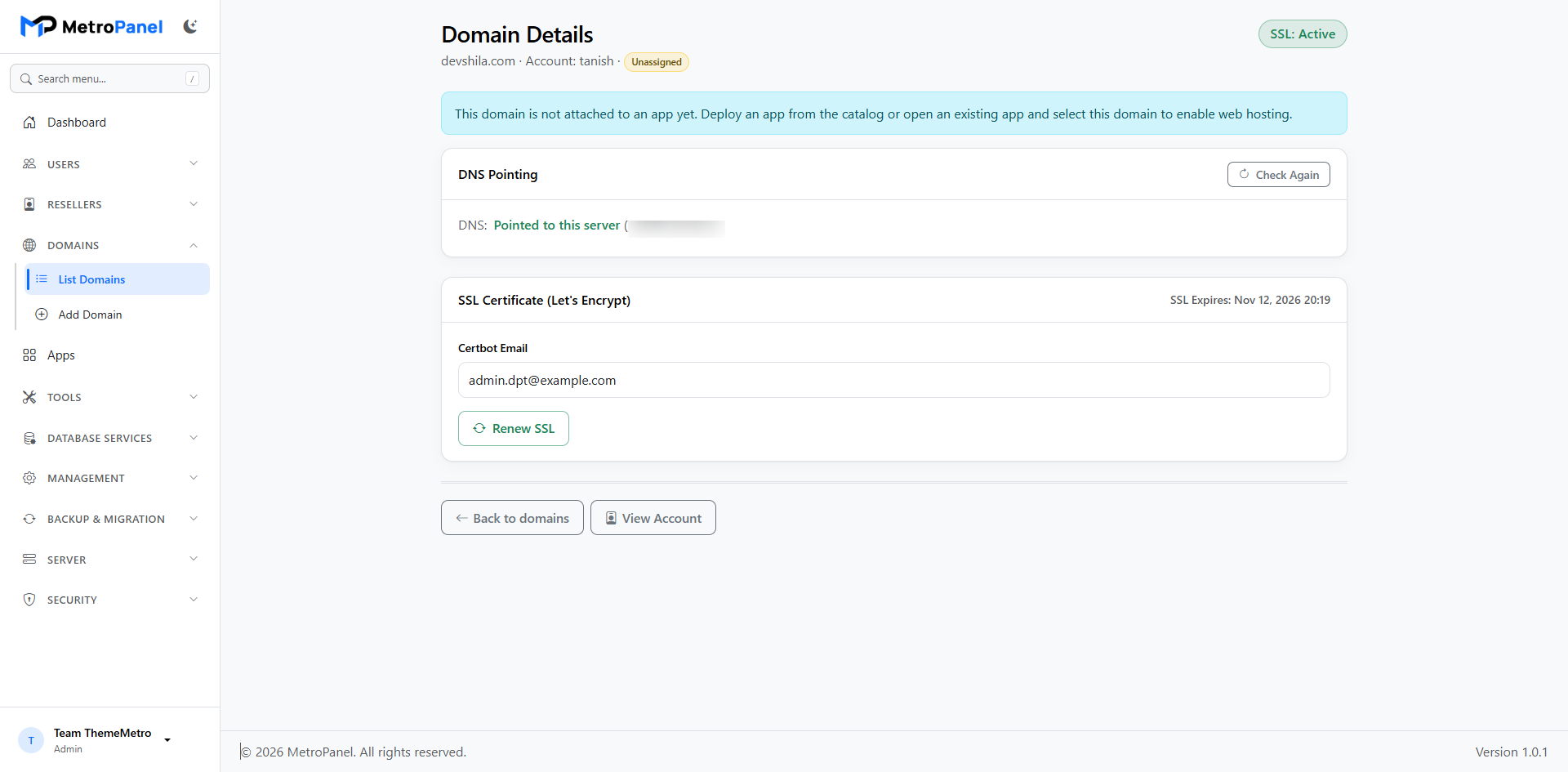This screenshot has width=1568, height=772.
Task: Click the domain not attached info banner
Action: click(894, 114)
